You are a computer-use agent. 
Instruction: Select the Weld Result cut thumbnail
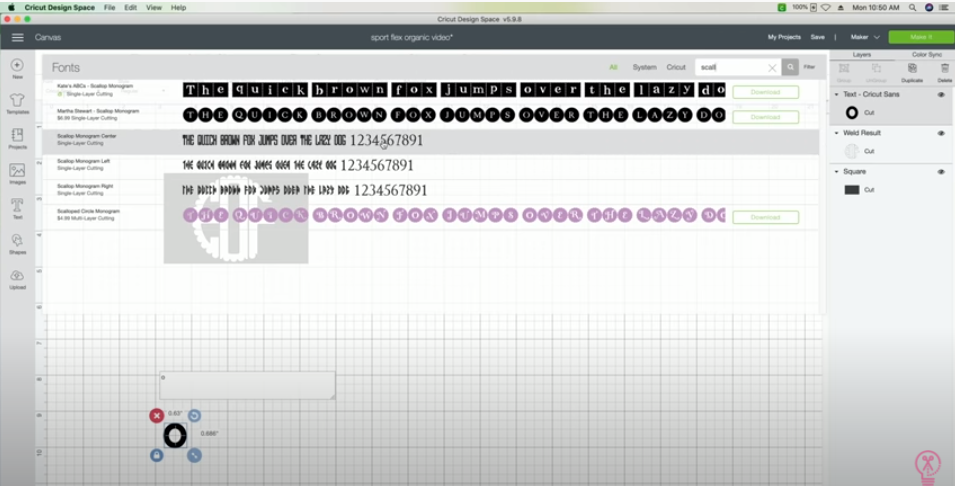(851, 151)
